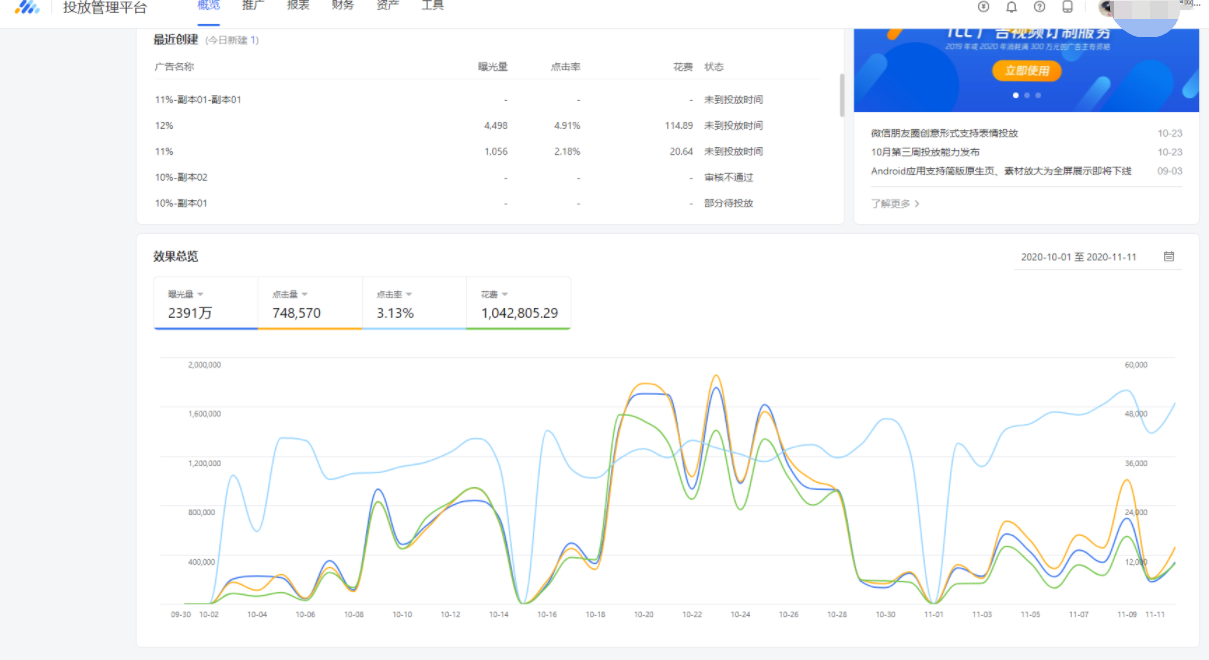Click the 立即使用 banner button
This screenshot has width=1209, height=660.
1026,70
